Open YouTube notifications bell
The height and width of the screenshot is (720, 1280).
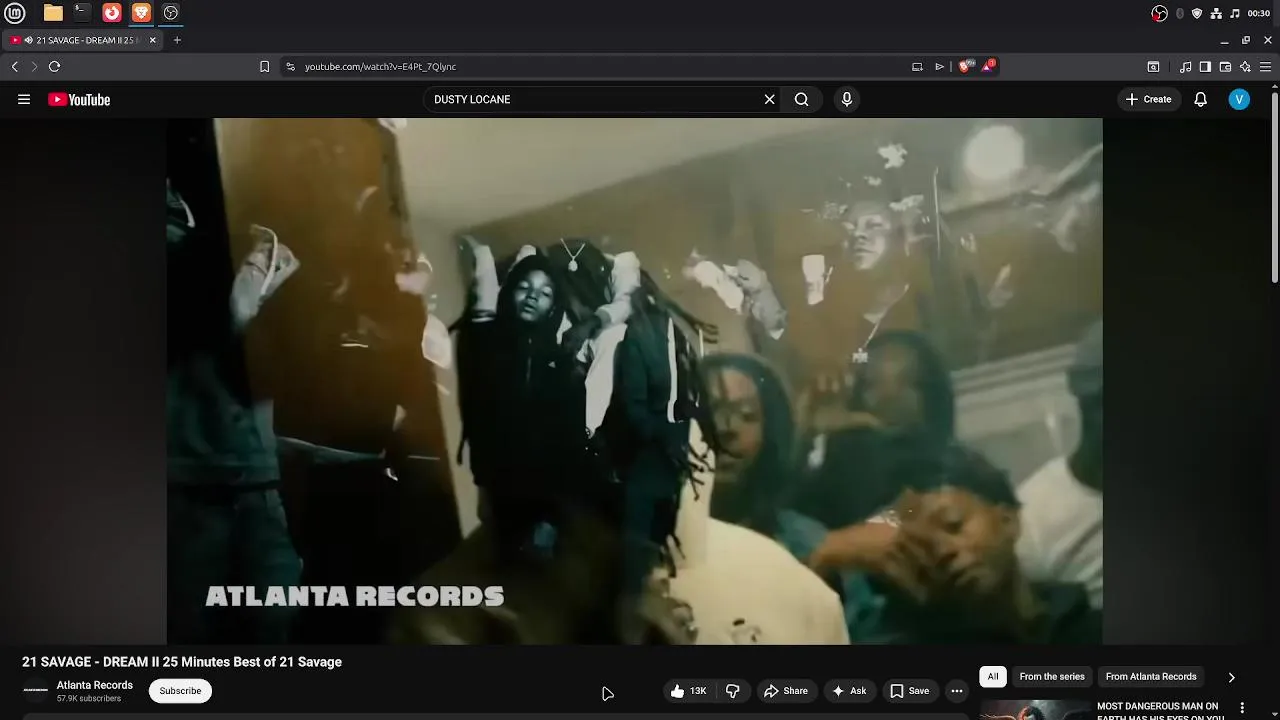point(1200,99)
